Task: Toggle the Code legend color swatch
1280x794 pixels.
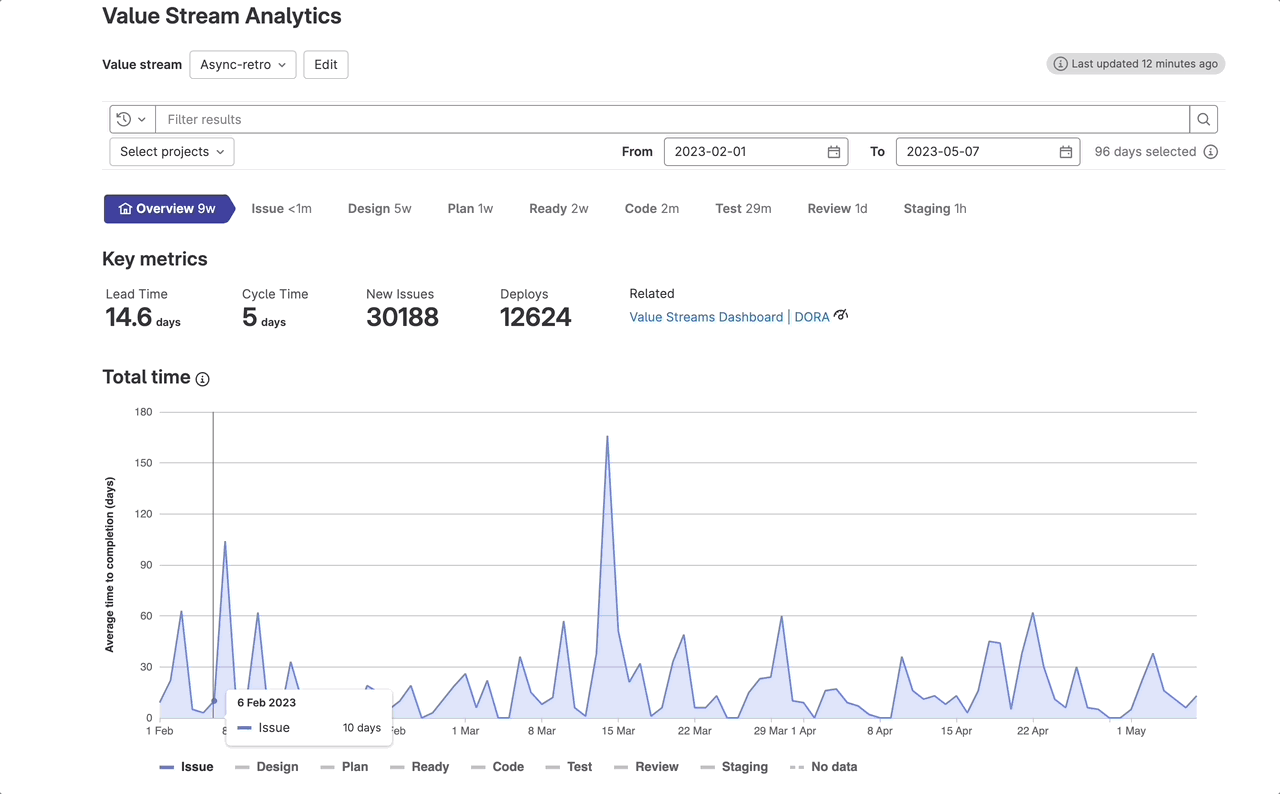Action: 477,767
